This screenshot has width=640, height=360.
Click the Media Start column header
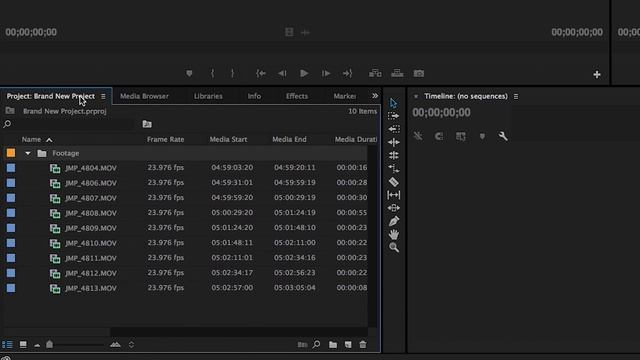[228, 140]
